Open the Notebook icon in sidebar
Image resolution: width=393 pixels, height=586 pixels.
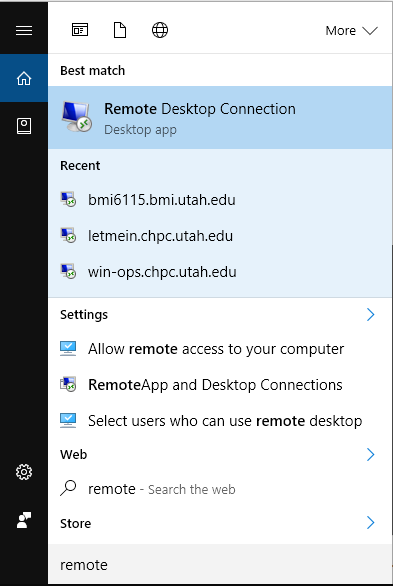(x=24, y=126)
